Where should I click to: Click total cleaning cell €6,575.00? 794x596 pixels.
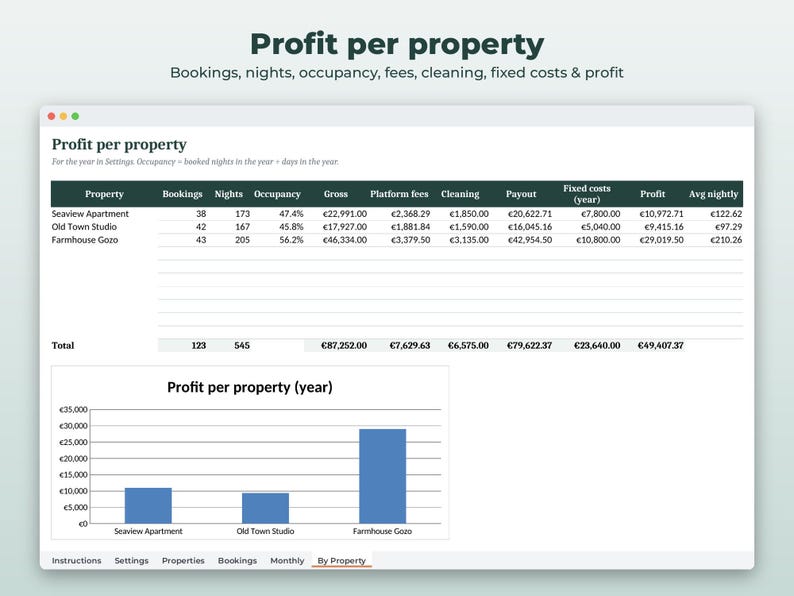(x=468, y=345)
